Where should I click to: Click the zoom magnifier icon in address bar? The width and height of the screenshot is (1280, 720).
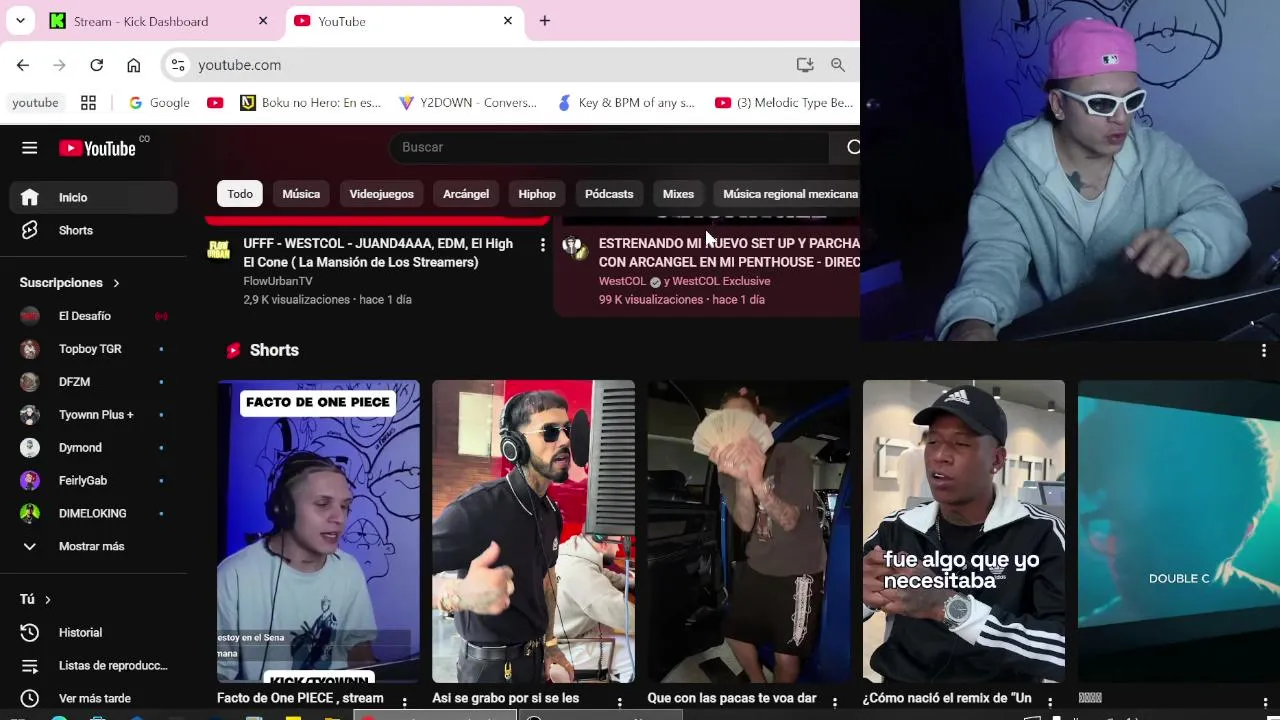point(838,65)
